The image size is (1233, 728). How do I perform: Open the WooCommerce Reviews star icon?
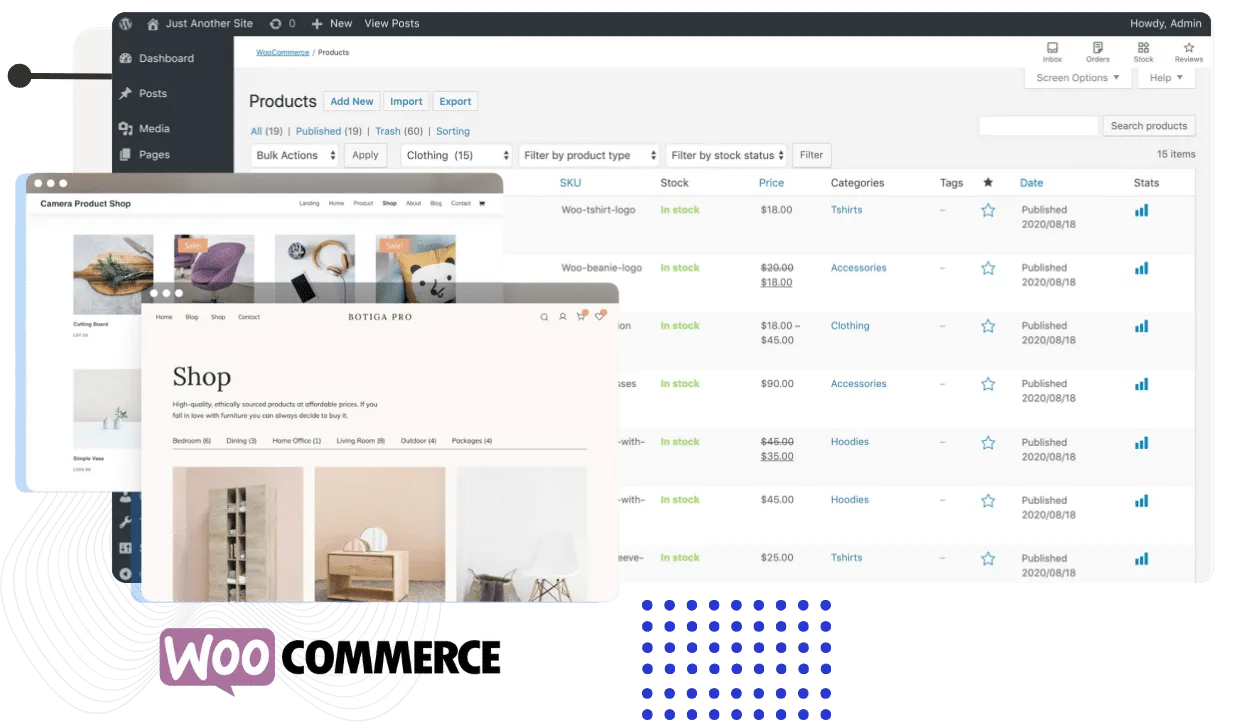tap(1189, 47)
